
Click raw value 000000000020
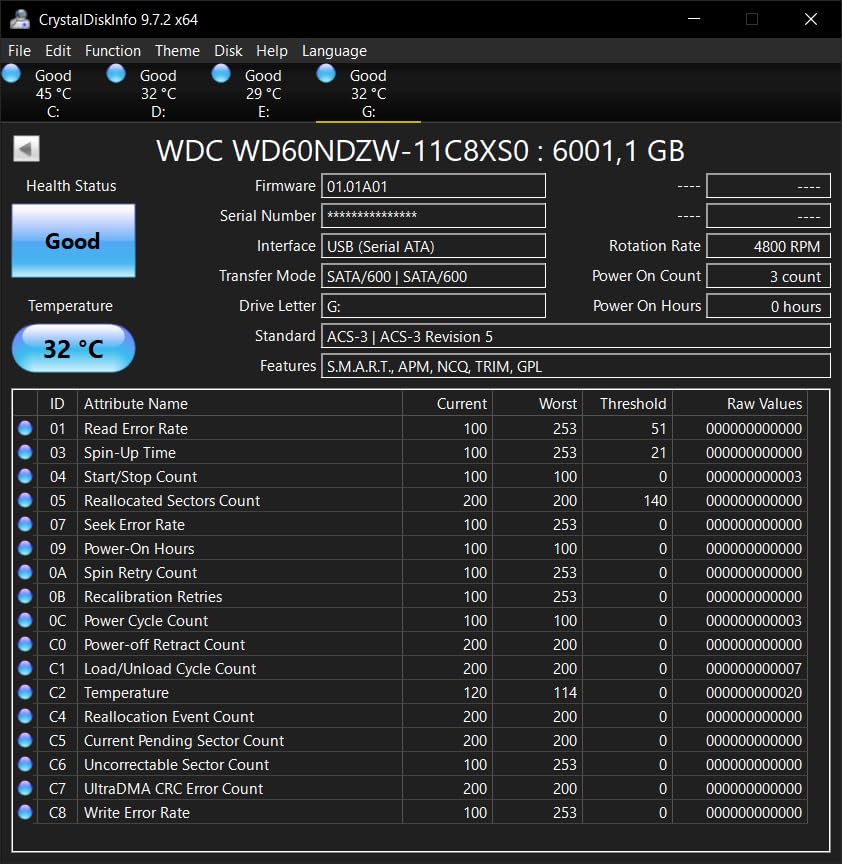coord(754,693)
